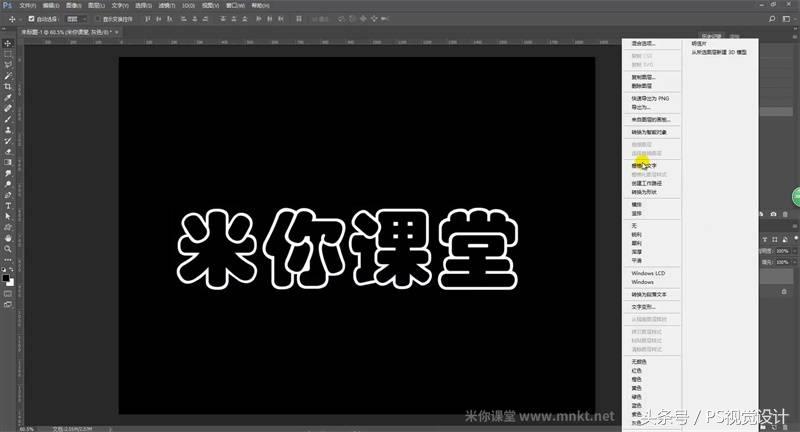The height and width of the screenshot is (432, 800).
Task: Open the 图层 (Layer) menu
Action: coord(96,6)
